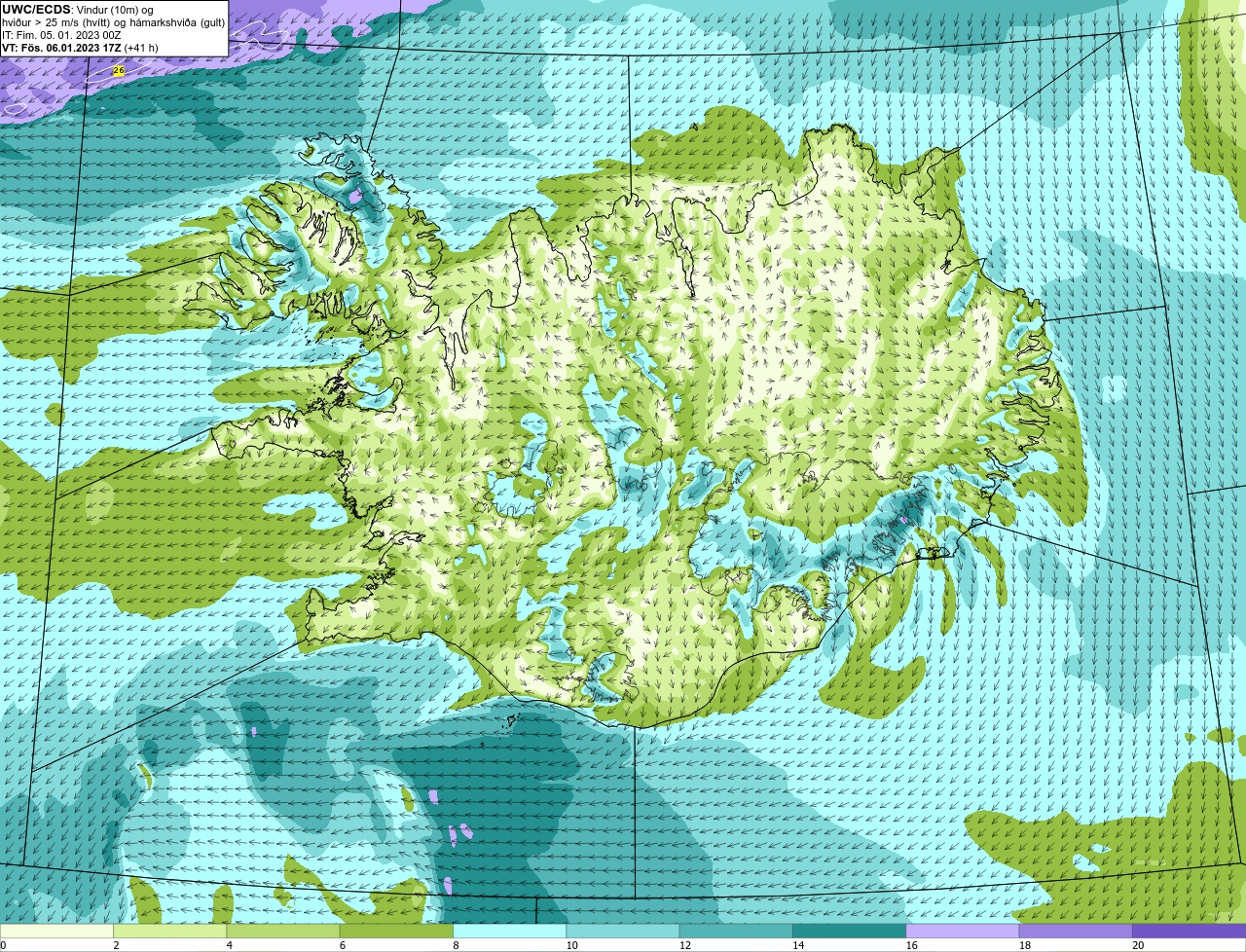
Task: Click the "hviður > 25 m/s (hvítt)" legend text
Action: click(57, 22)
